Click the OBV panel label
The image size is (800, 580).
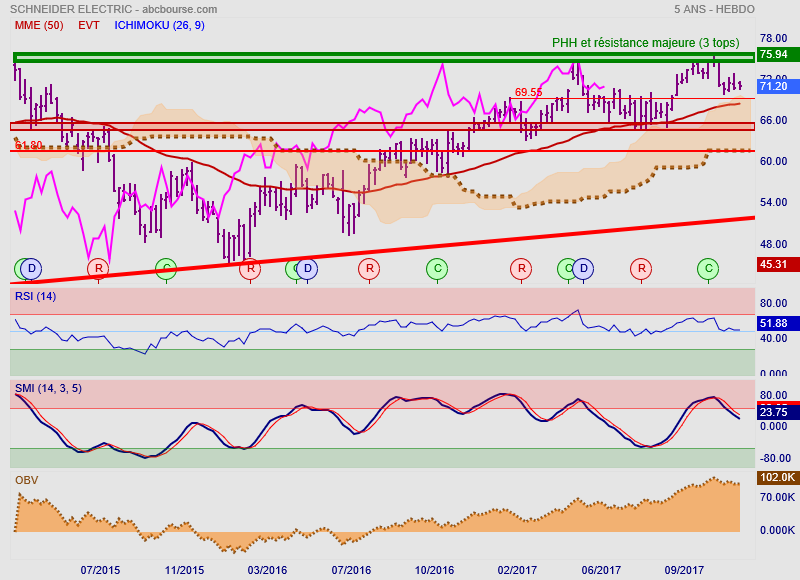coord(27,480)
